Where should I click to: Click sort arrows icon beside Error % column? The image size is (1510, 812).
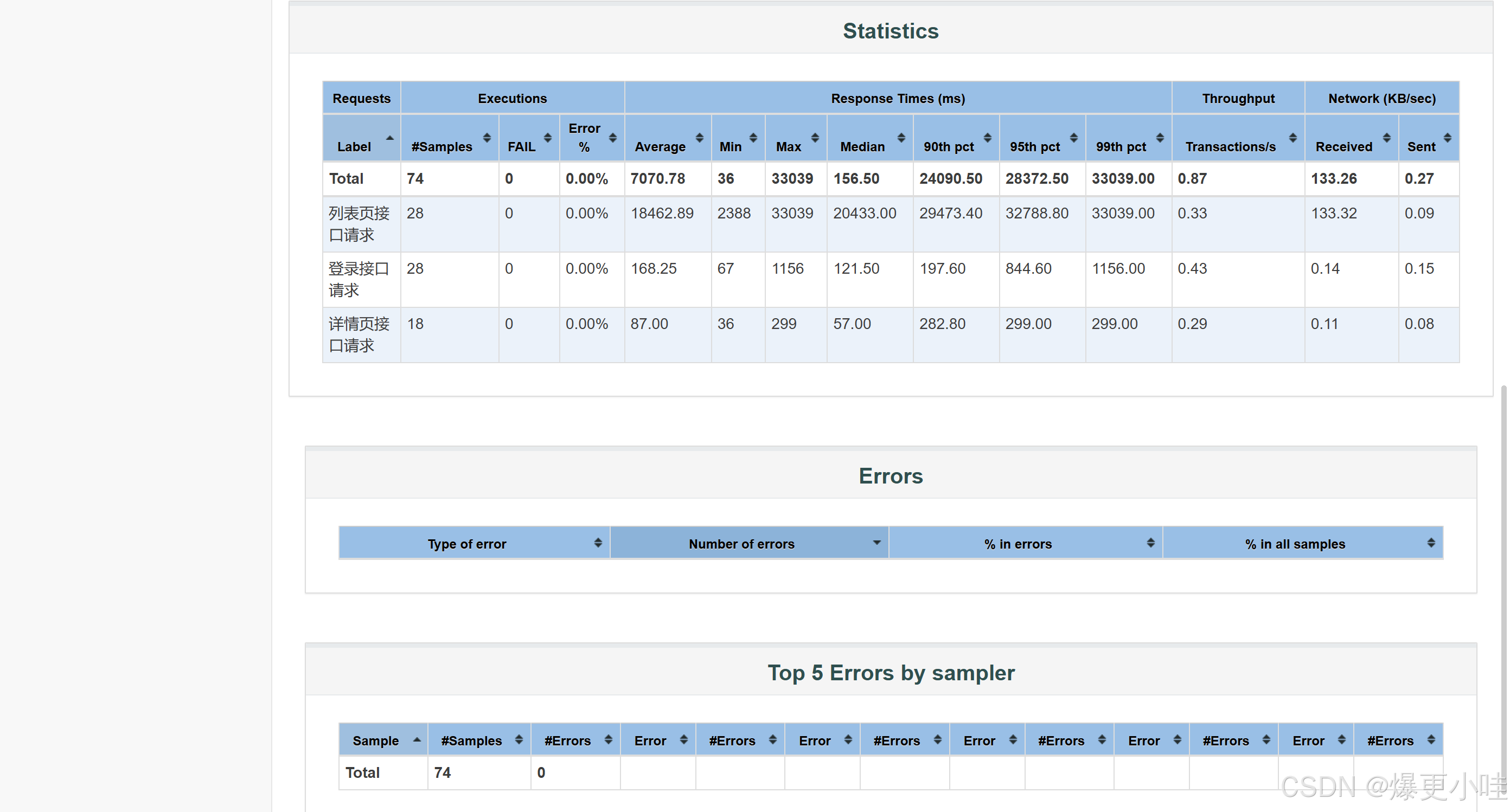(612, 138)
